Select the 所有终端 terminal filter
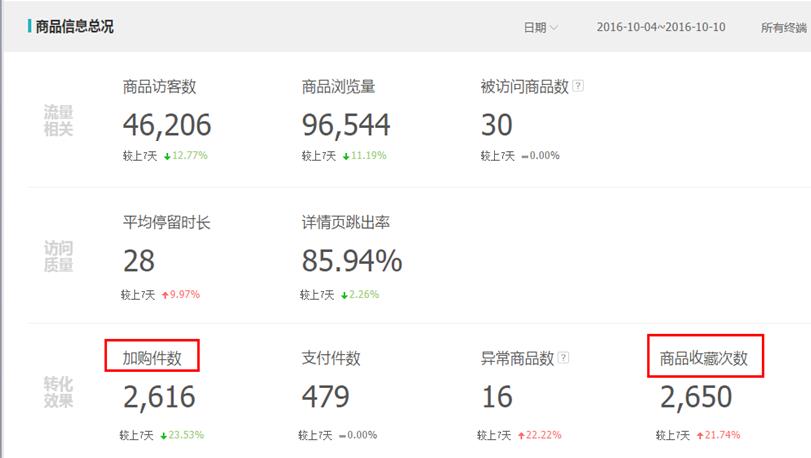 (784, 27)
